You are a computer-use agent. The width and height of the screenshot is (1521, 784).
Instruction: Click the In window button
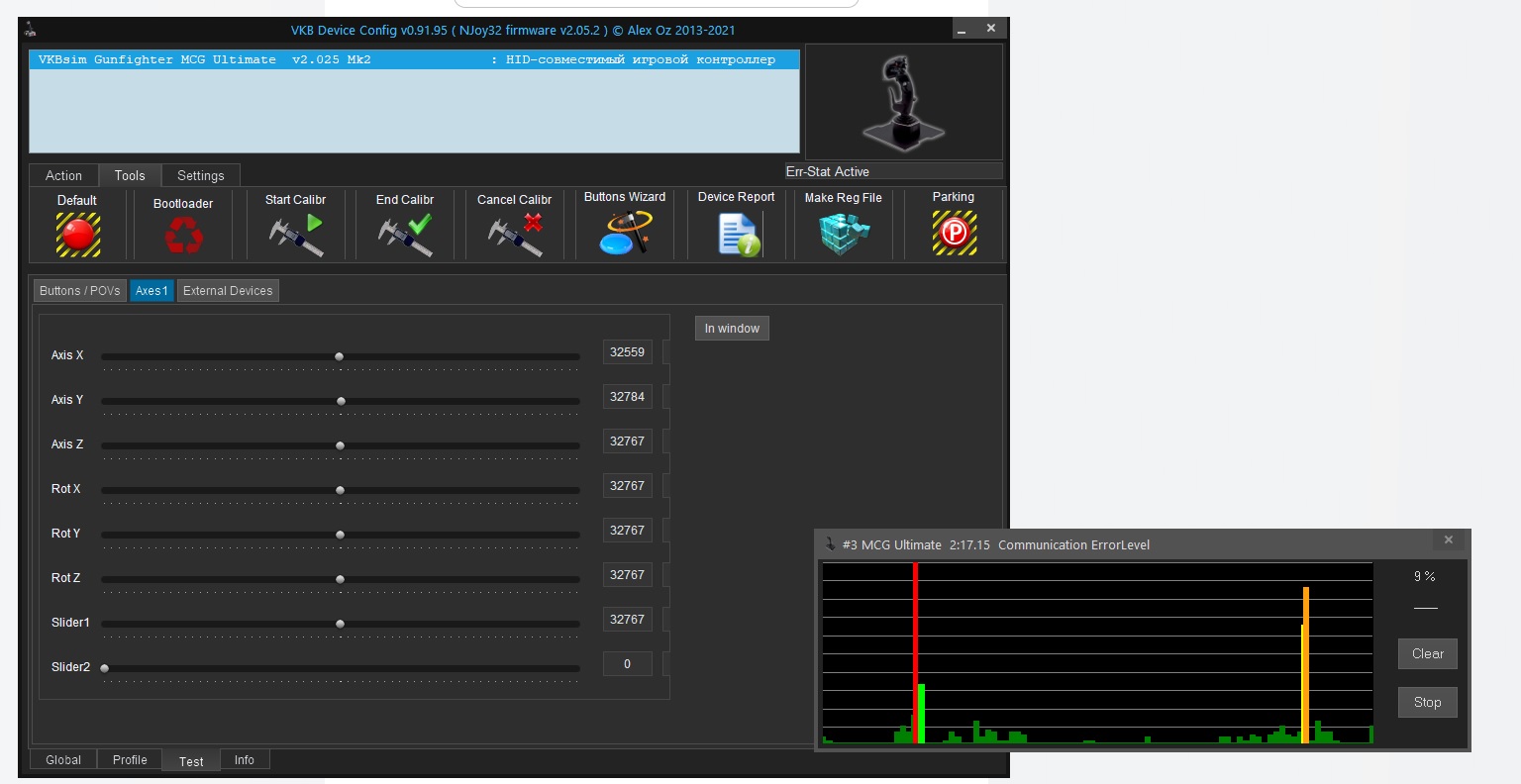tap(732, 328)
